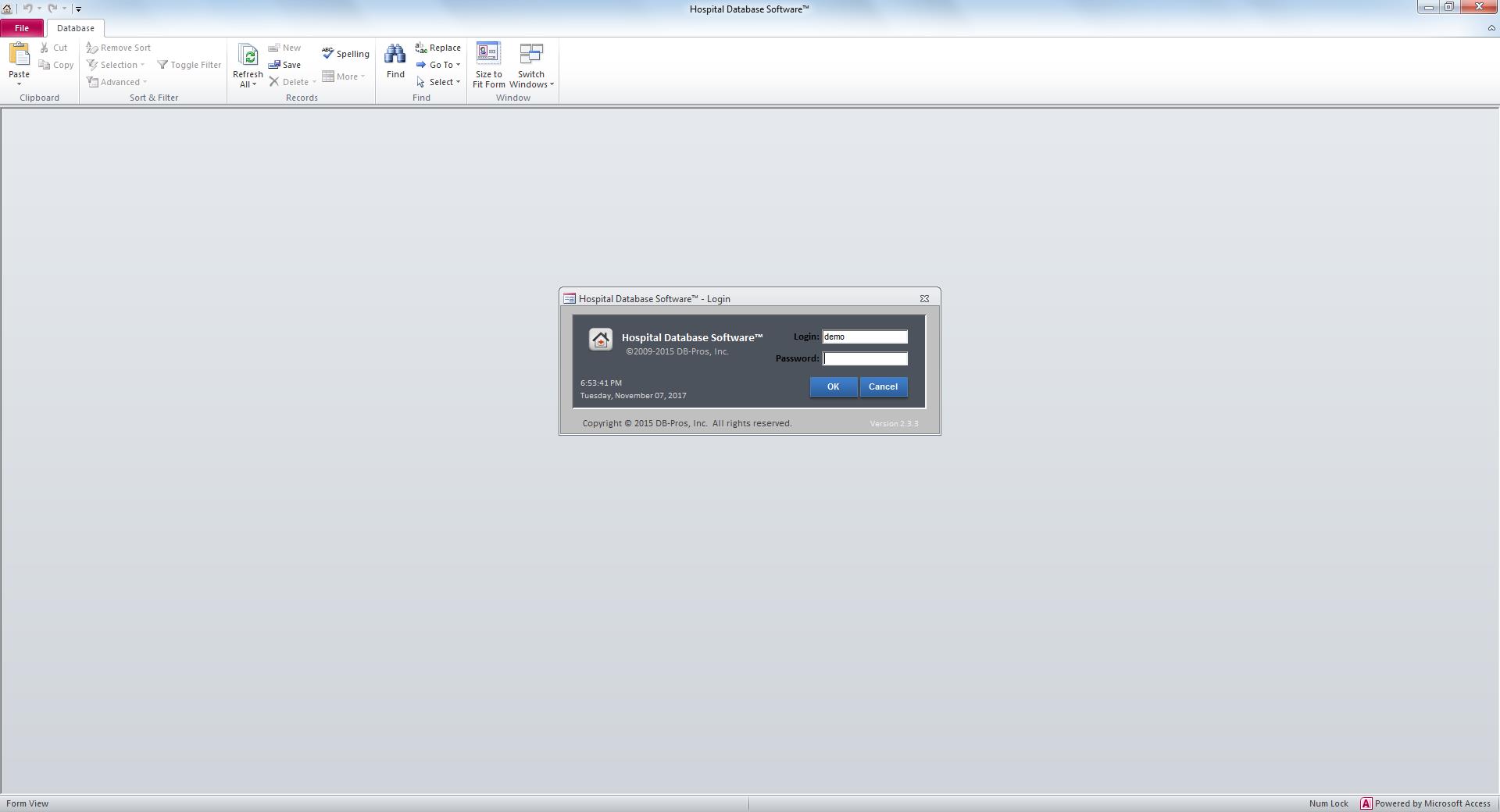Click the Microsoft Access logo in status bar

1366,803
